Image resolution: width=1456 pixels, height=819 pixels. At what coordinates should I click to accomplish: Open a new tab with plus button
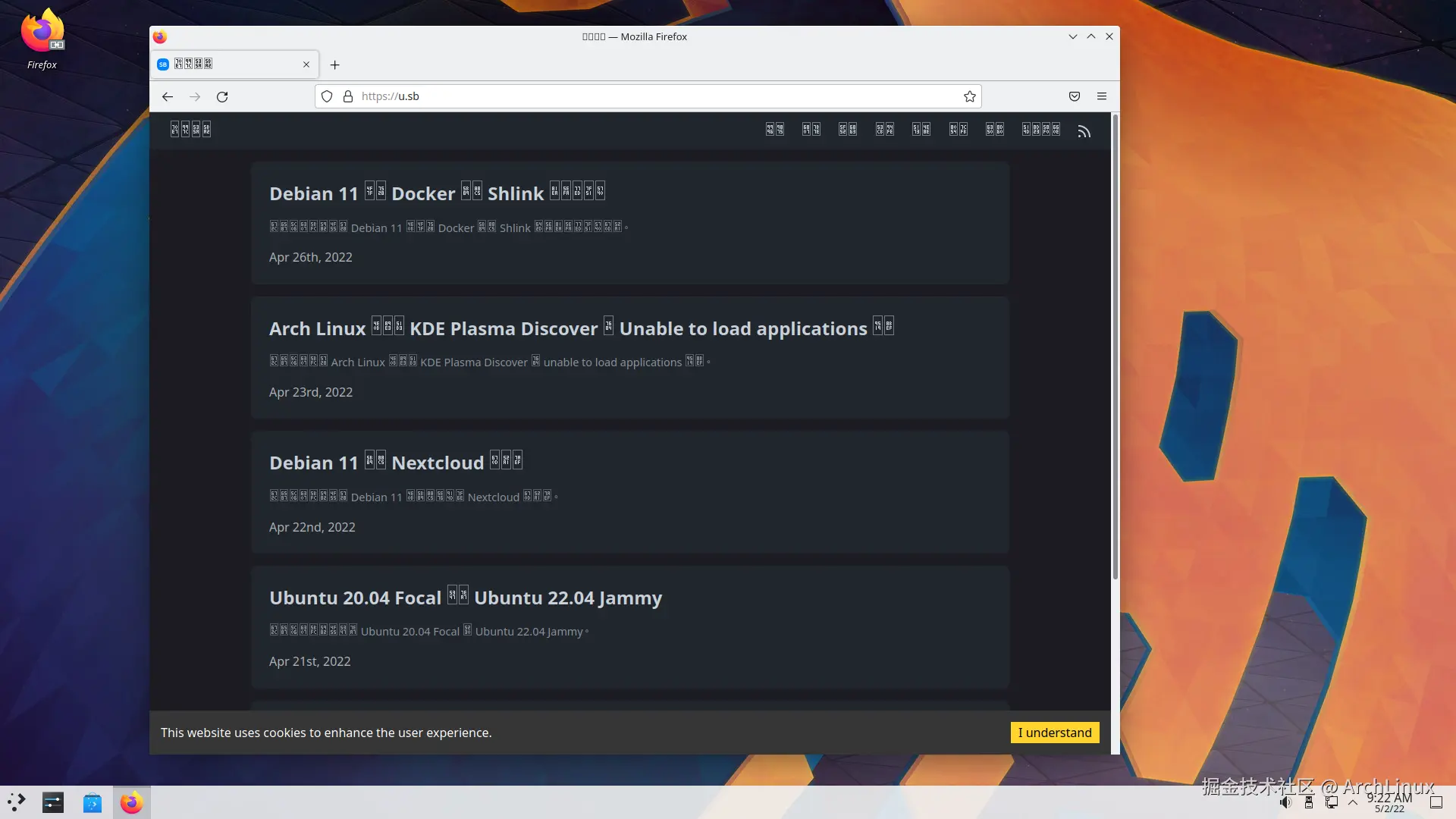click(x=334, y=65)
